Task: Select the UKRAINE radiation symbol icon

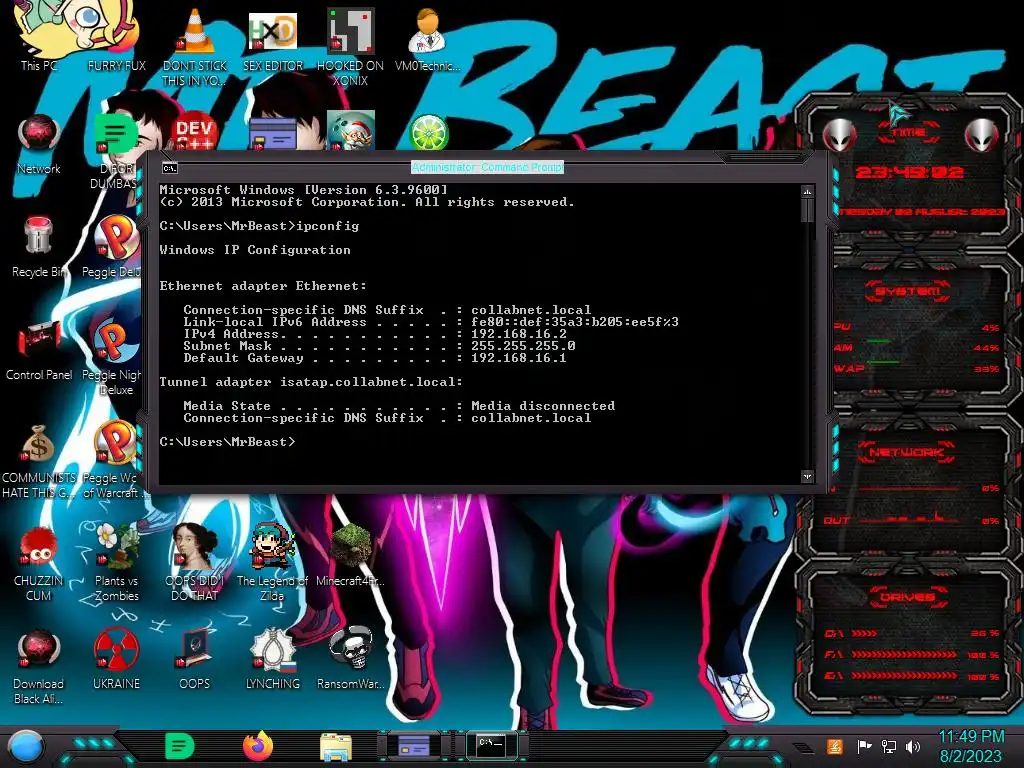Action: tap(116, 658)
